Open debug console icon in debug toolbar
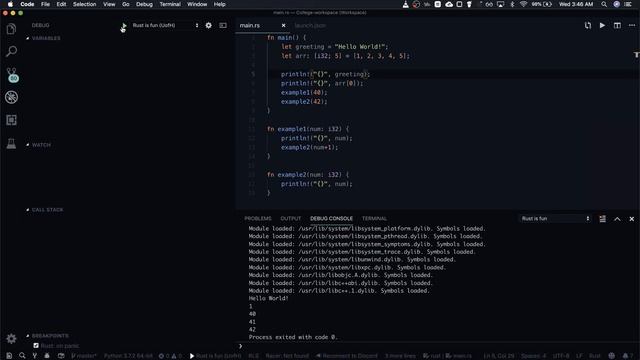The width and height of the screenshot is (640, 360). tap(223, 25)
